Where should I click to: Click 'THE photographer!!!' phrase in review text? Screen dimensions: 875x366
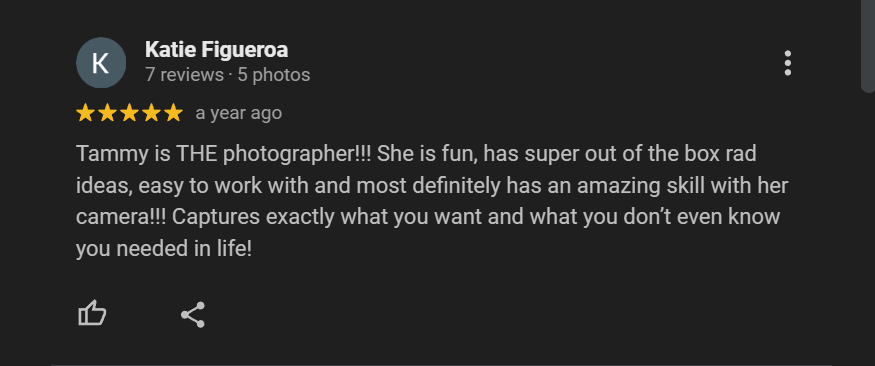[273, 154]
